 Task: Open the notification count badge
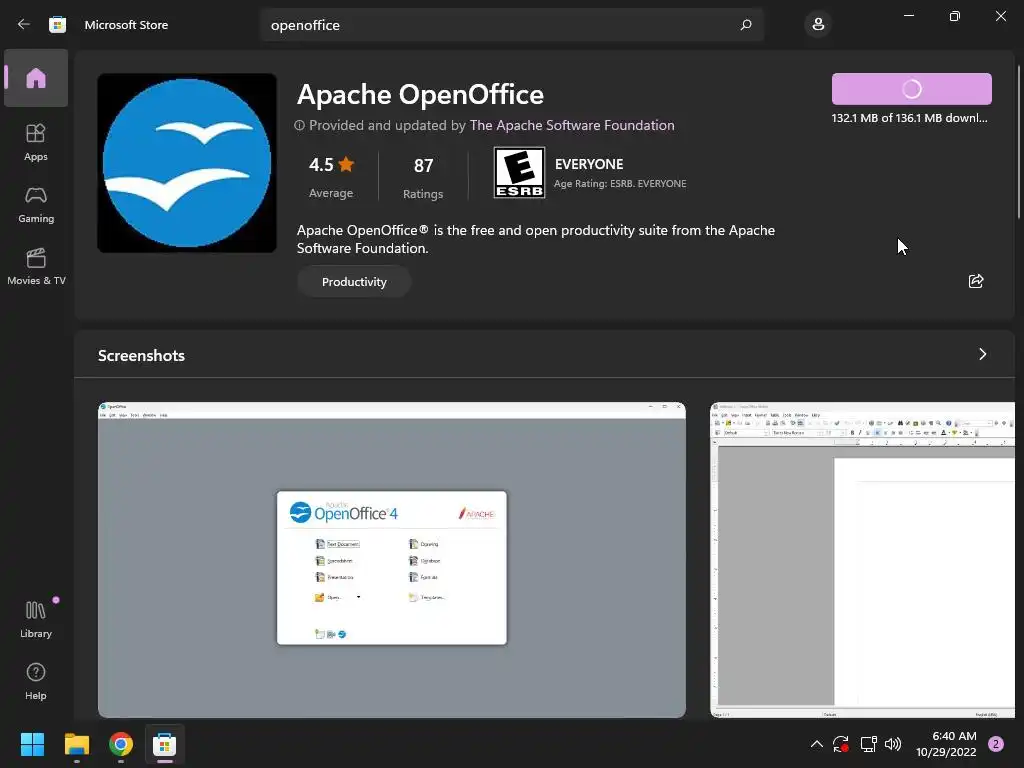(996, 744)
